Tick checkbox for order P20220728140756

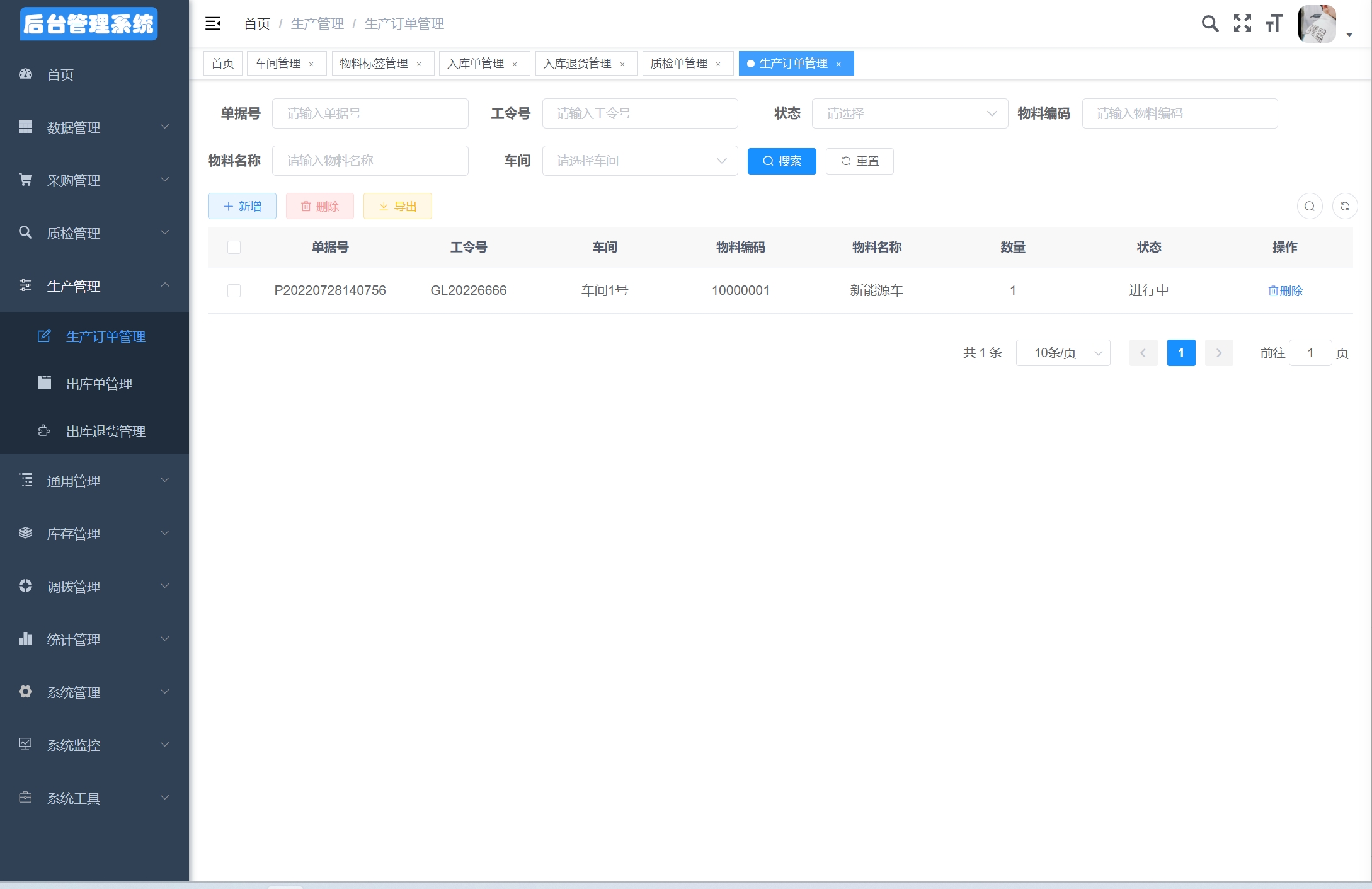tap(234, 290)
